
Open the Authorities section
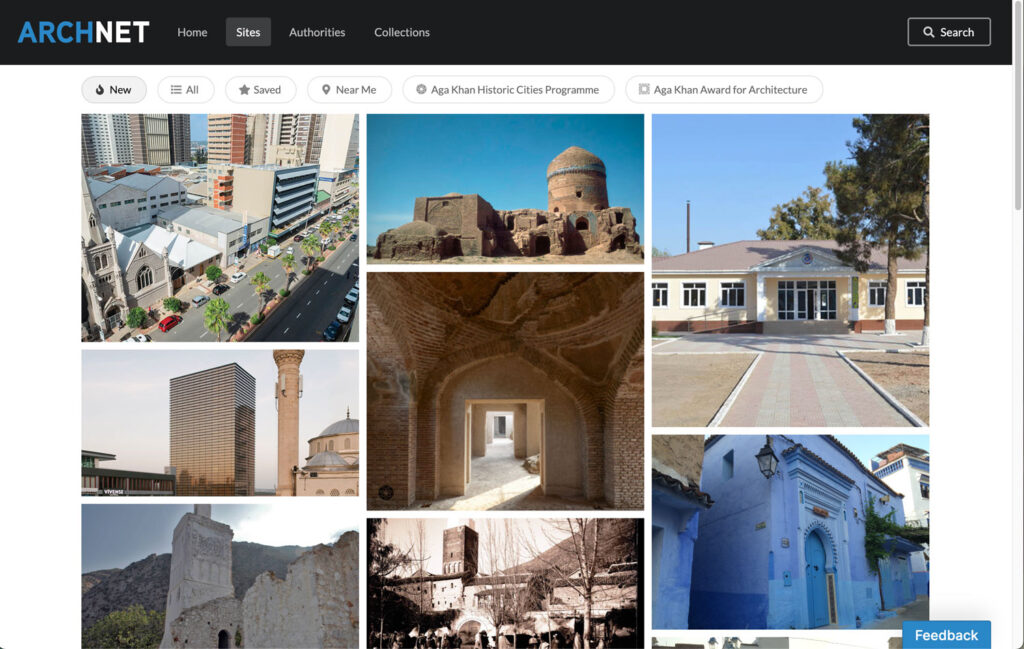tap(317, 32)
